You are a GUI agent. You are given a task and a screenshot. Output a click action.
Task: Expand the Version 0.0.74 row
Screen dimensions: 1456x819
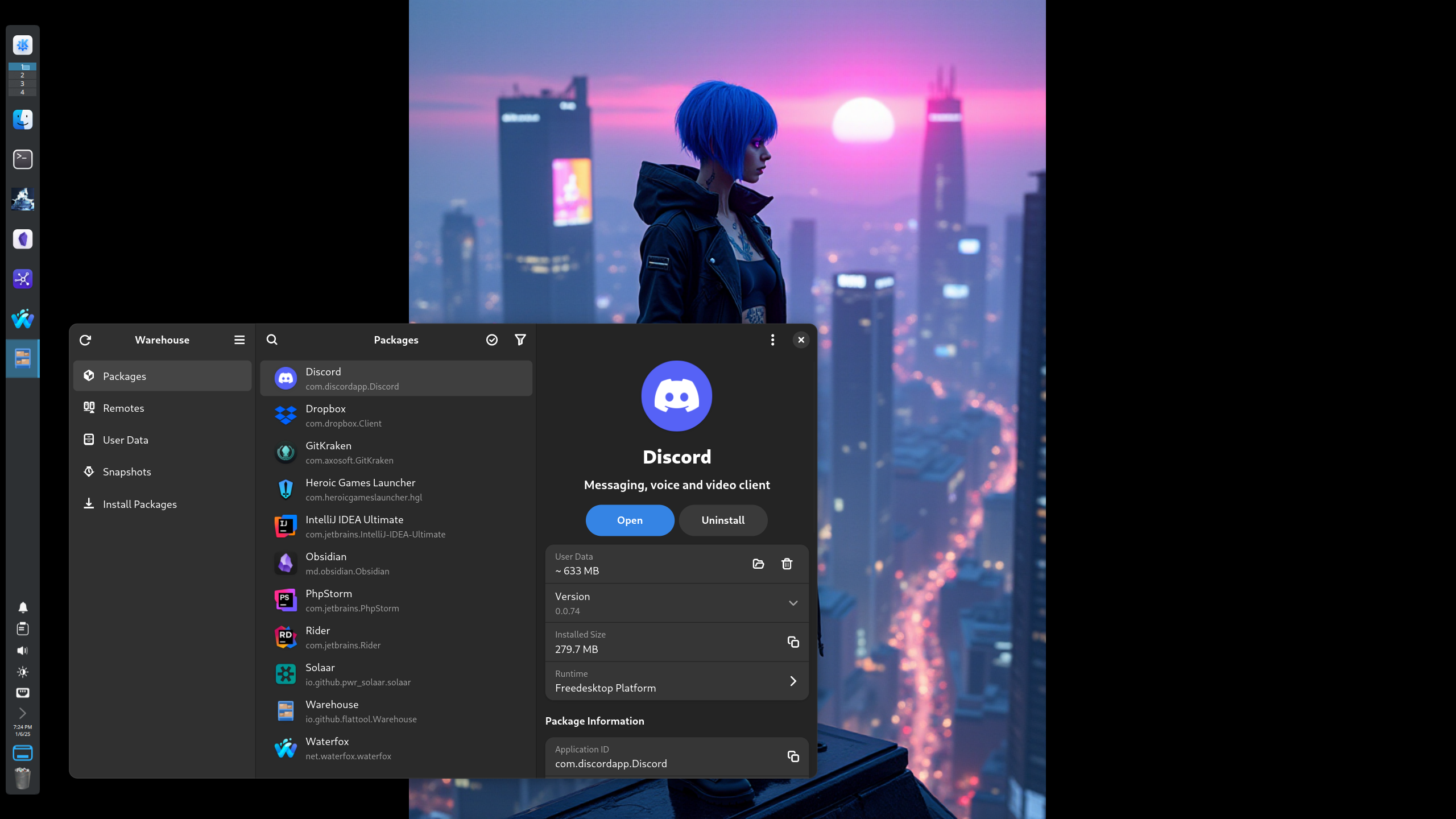(677, 603)
